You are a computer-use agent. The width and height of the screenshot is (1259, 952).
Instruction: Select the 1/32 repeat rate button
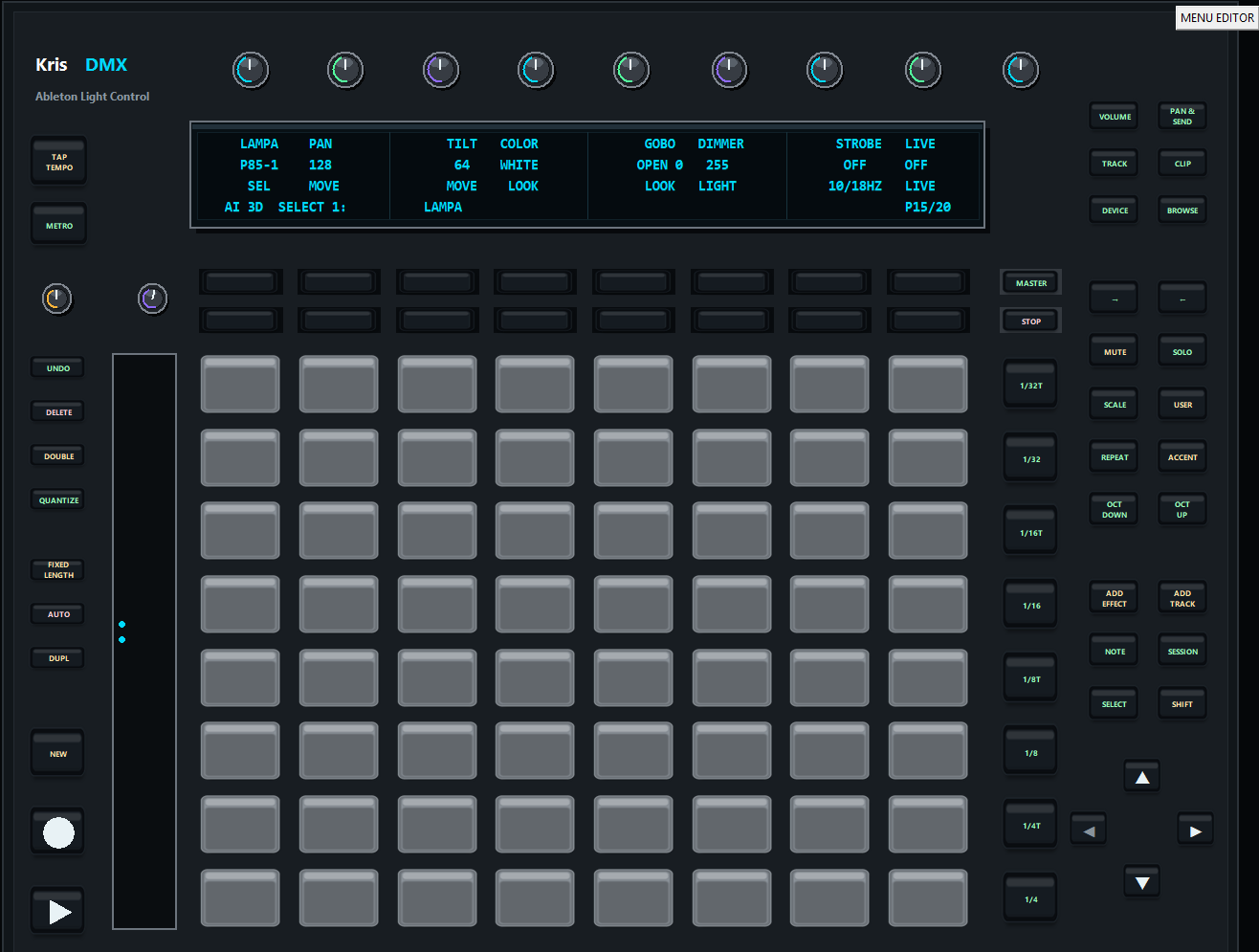point(1031,459)
